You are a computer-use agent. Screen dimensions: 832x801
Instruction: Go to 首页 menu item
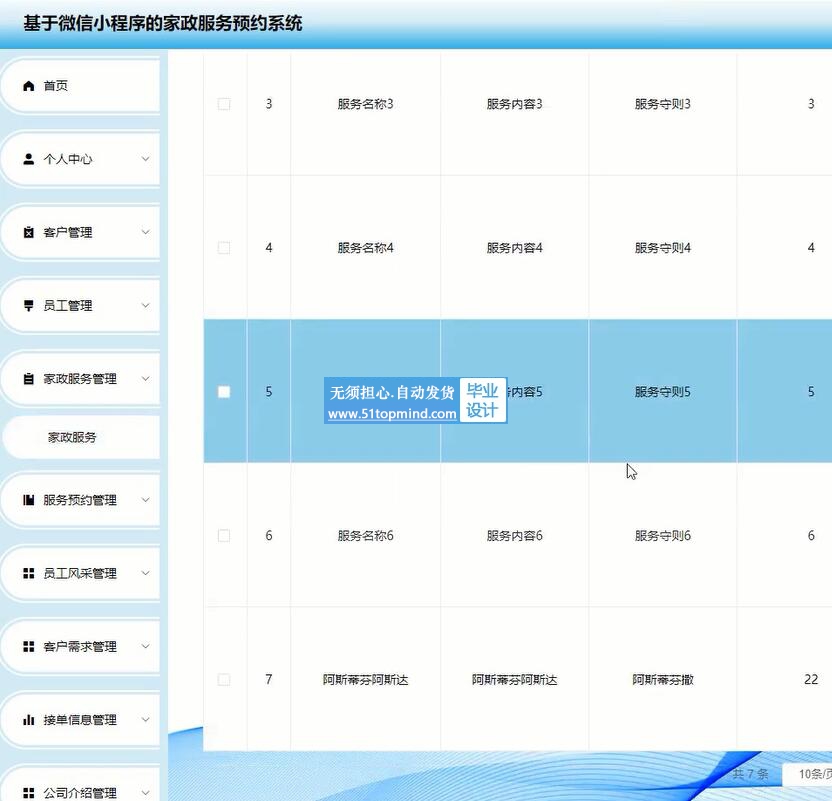[81, 86]
